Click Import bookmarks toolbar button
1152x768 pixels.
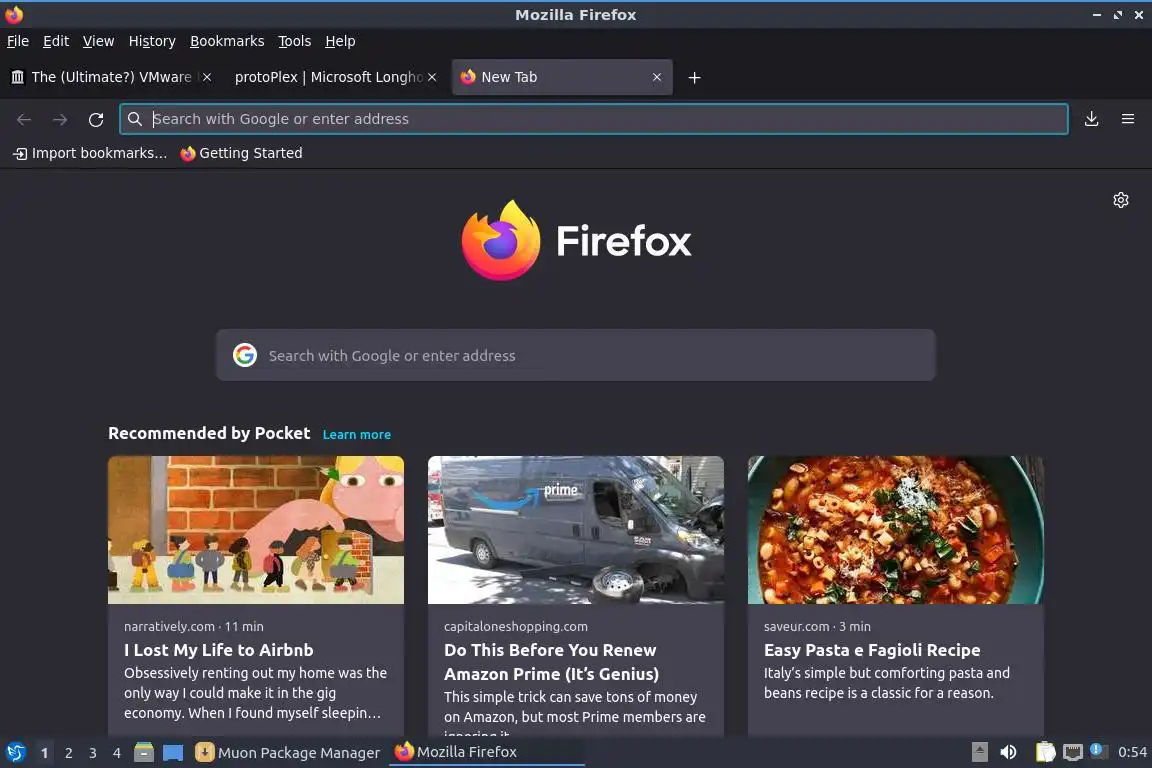[90, 153]
